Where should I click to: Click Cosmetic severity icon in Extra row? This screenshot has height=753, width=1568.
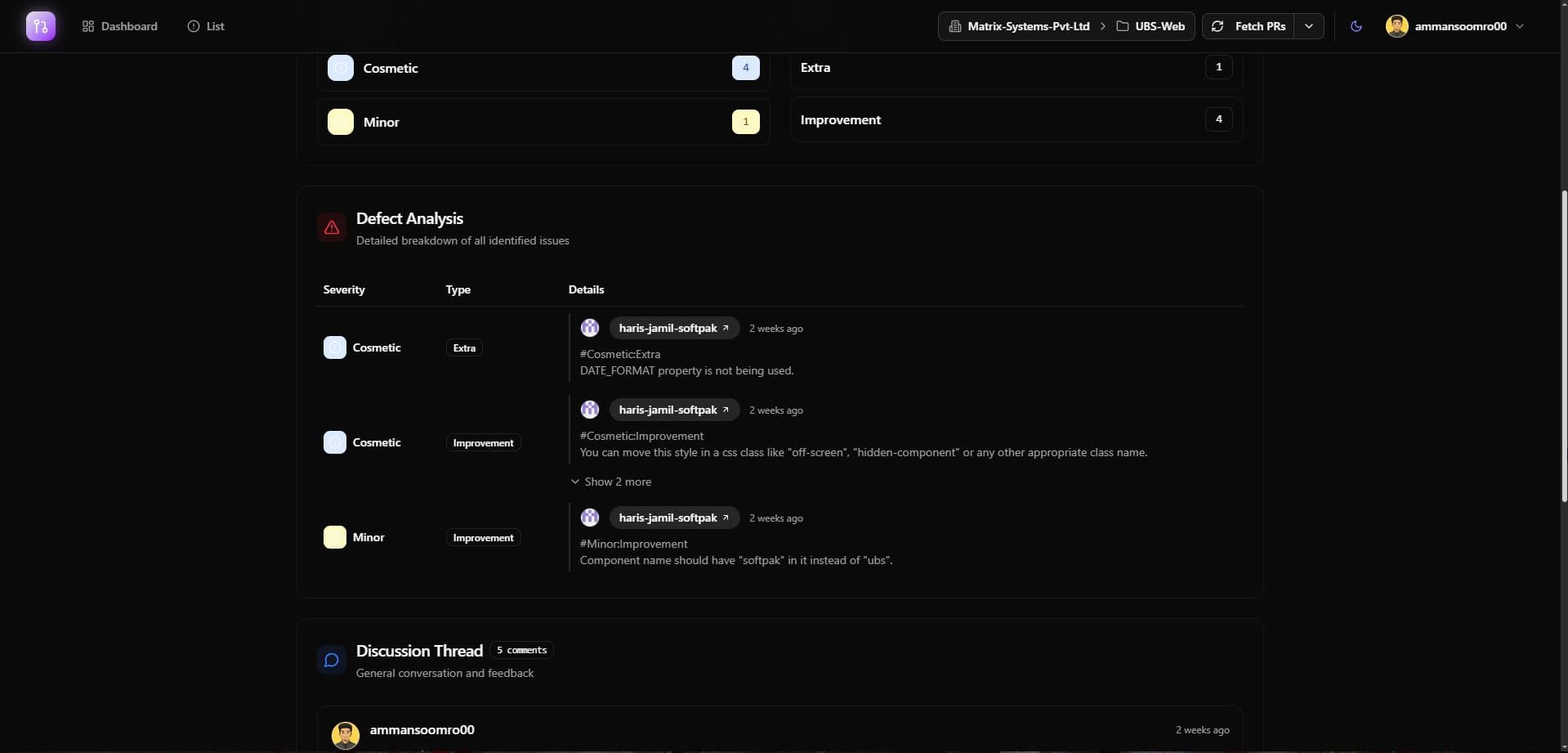[335, 347]
